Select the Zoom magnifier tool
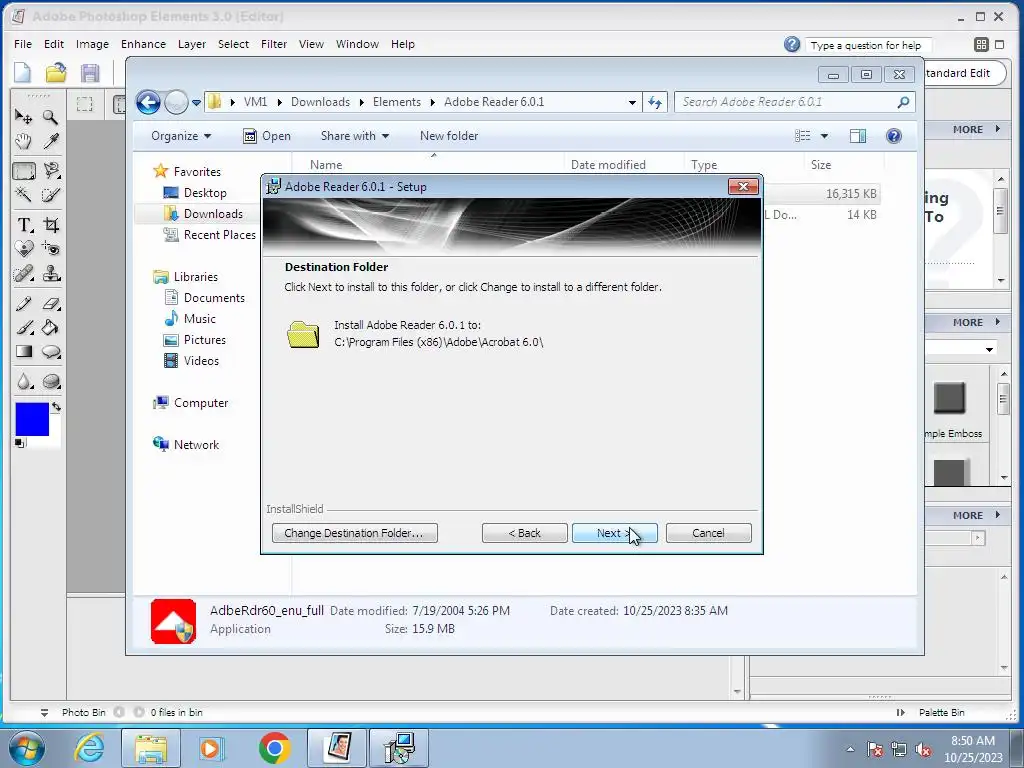This screenshot has width=1024, height=768. click(50, 117)
